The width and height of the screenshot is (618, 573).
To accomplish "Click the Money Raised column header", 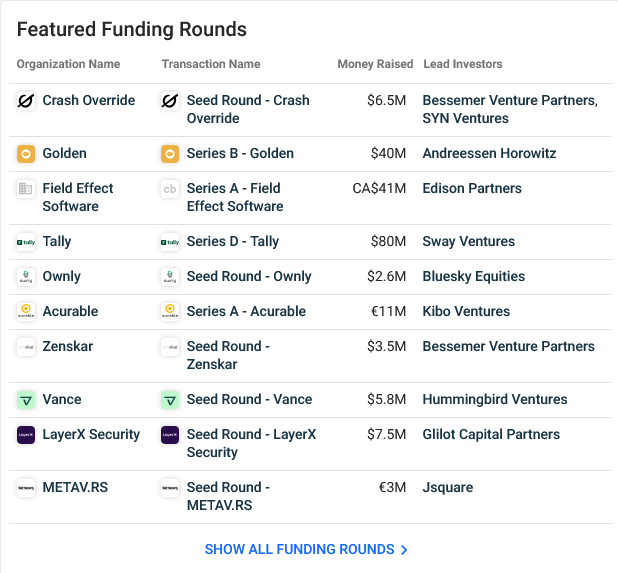I will point(375,64).
